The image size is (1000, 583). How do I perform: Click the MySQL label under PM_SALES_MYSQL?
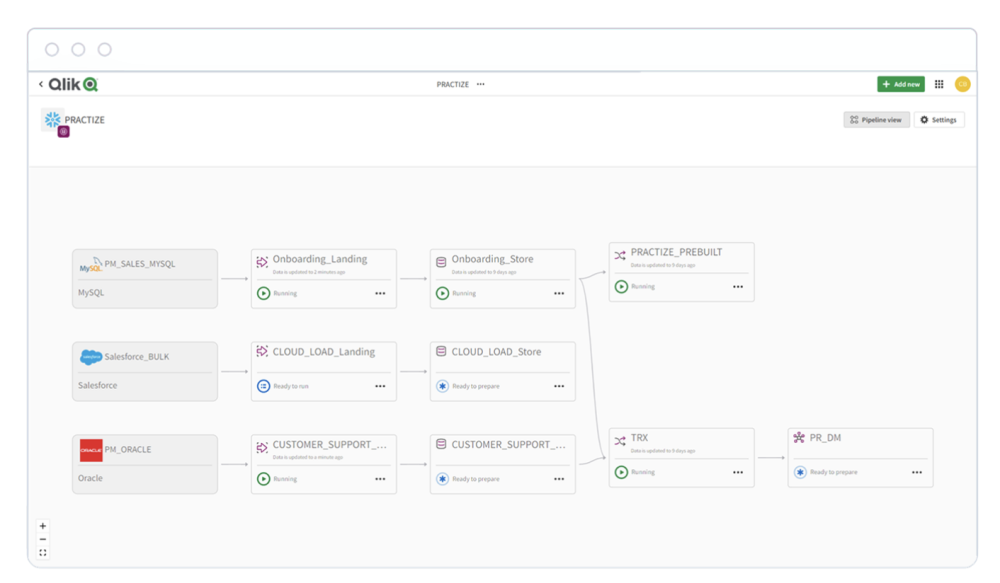(x=91, y=293)
